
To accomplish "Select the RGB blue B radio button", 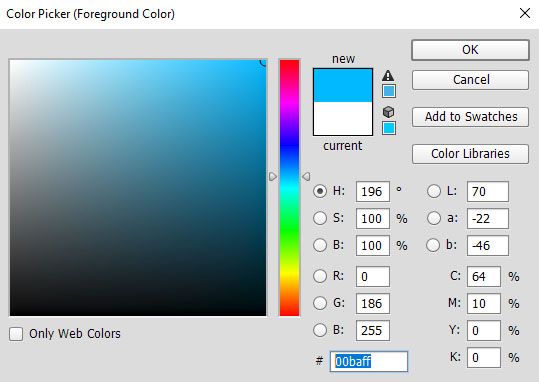I will (320, 330).
